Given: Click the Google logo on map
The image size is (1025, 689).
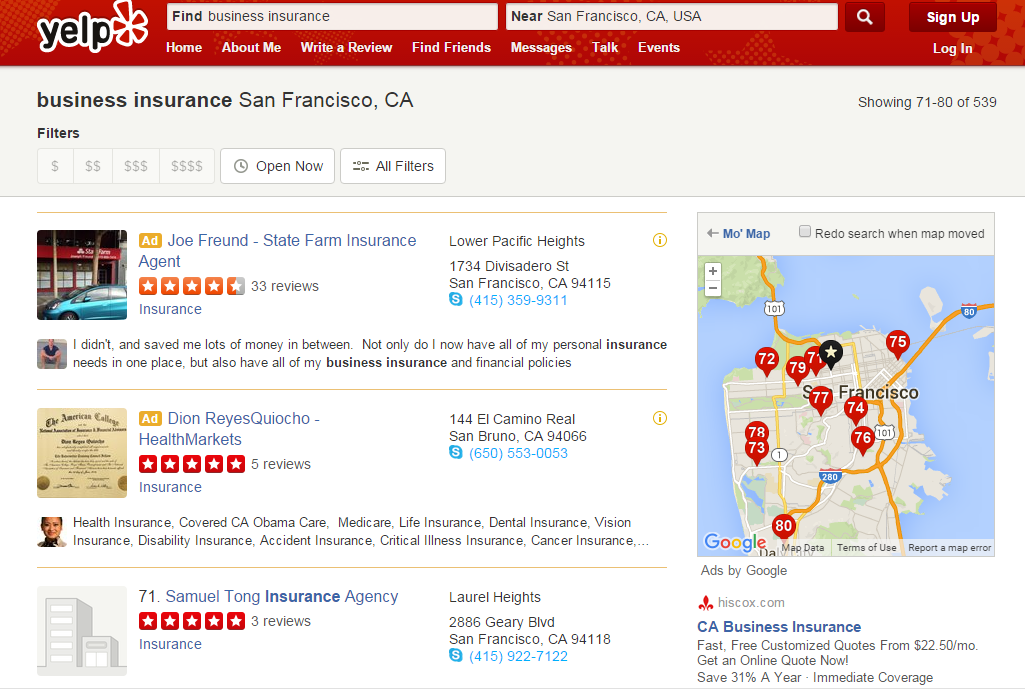Looking at the screenshot, I should [x=735, y=542].
